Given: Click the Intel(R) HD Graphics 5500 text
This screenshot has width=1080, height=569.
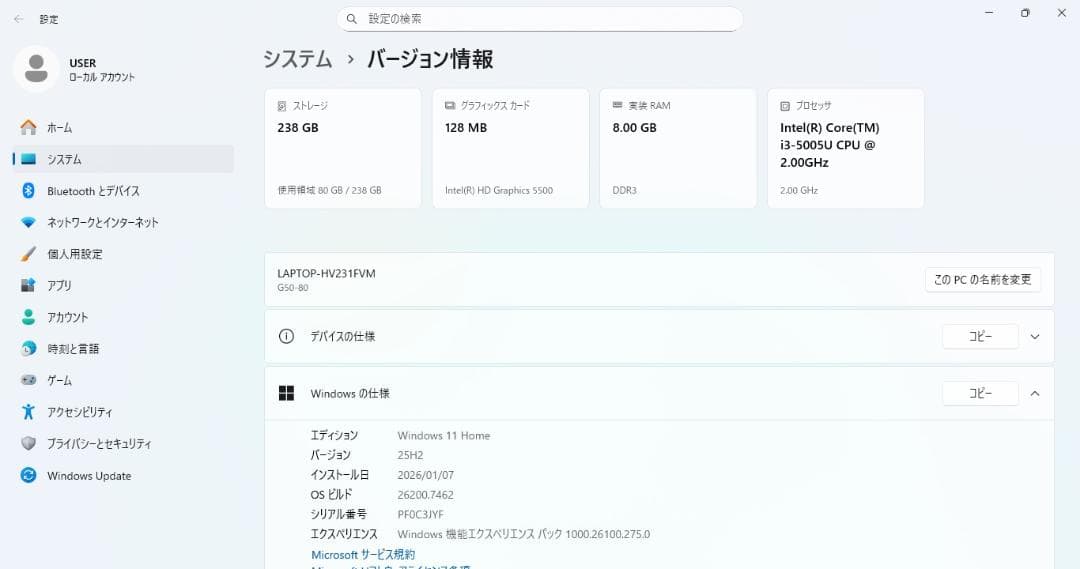Looking at the screenshot, I should pyautogui.click(x=499, y=190).
